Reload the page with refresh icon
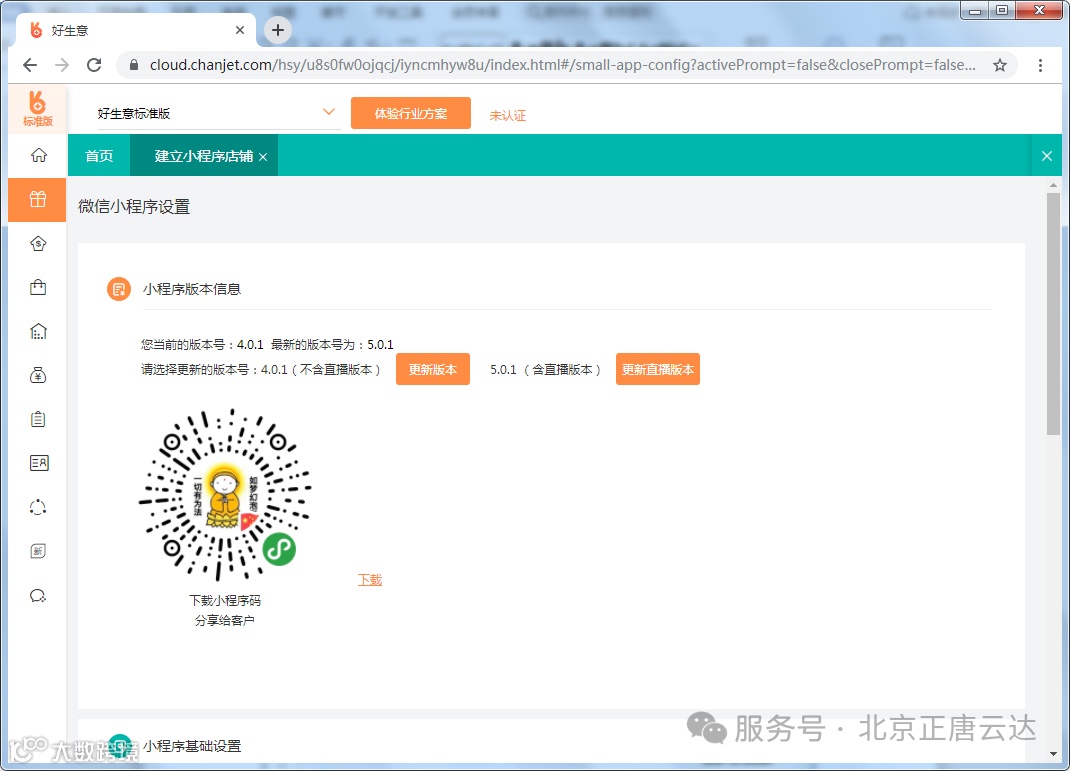The image size is (1070, 771). pos(94,65)
